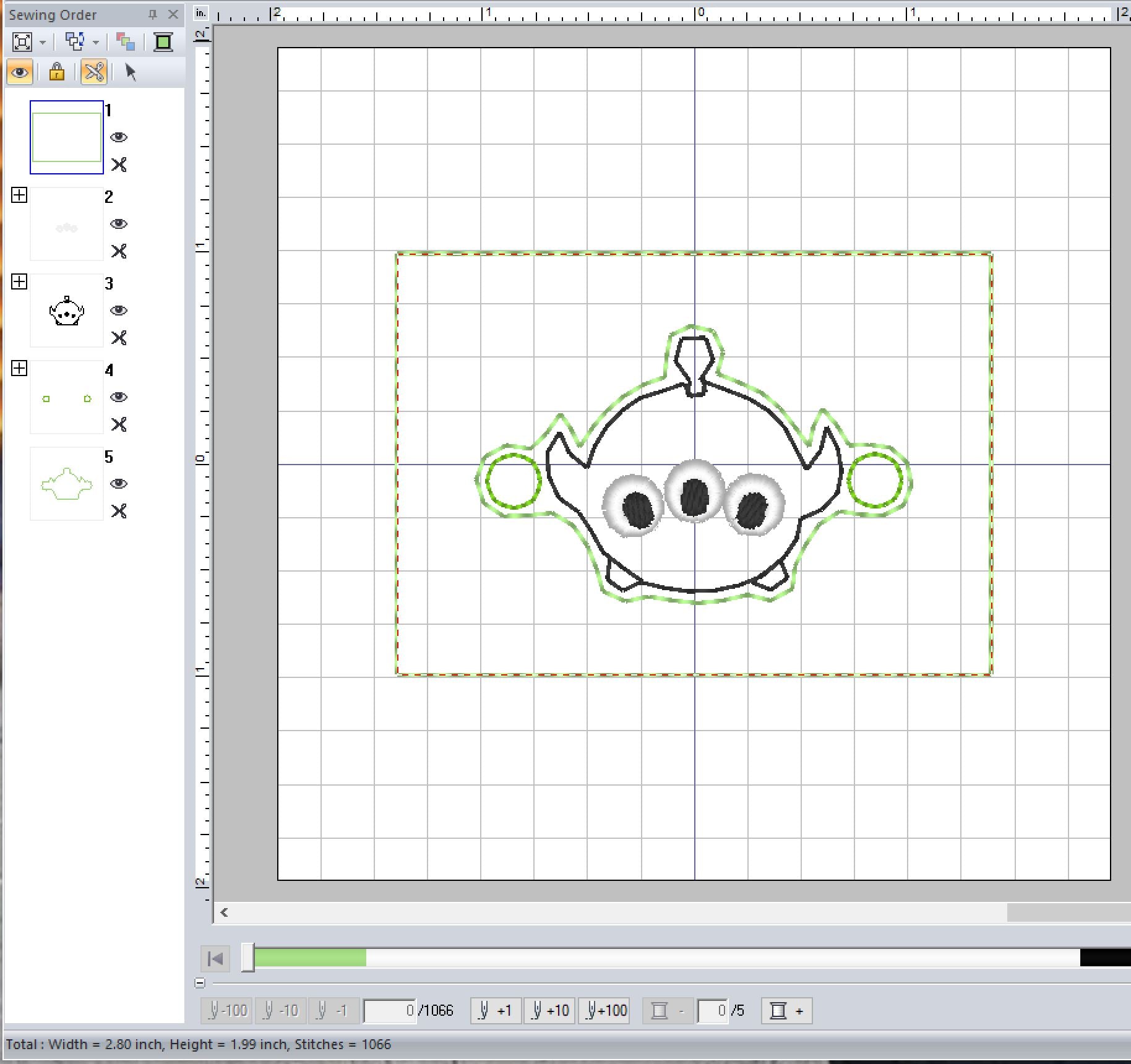The width and height of the screenshot is (1131, 1064).
Task: Click the status bar 'Stitches = 1066' text
Action: tap(343, 1044)
